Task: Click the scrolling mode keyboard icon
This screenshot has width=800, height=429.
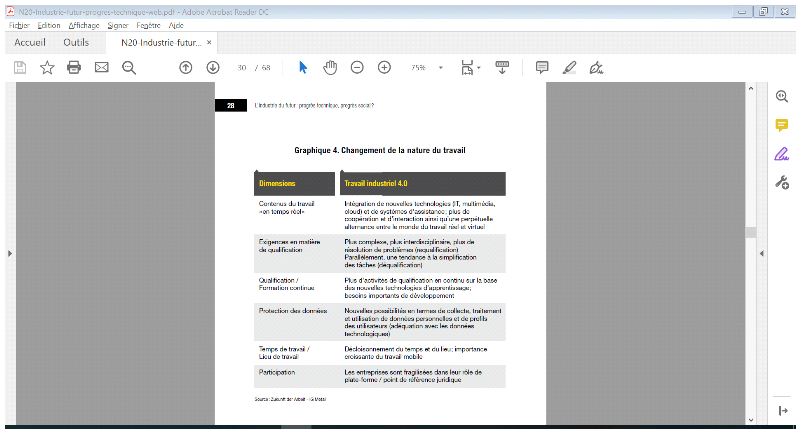Action: pyautogui.click(x=502, y=67)
